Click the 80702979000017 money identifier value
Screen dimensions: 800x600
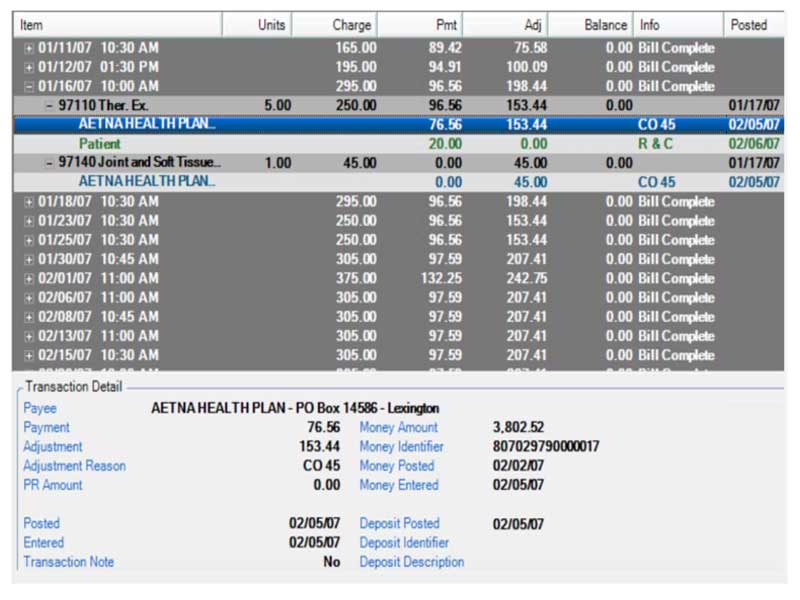tap(546, 447)
